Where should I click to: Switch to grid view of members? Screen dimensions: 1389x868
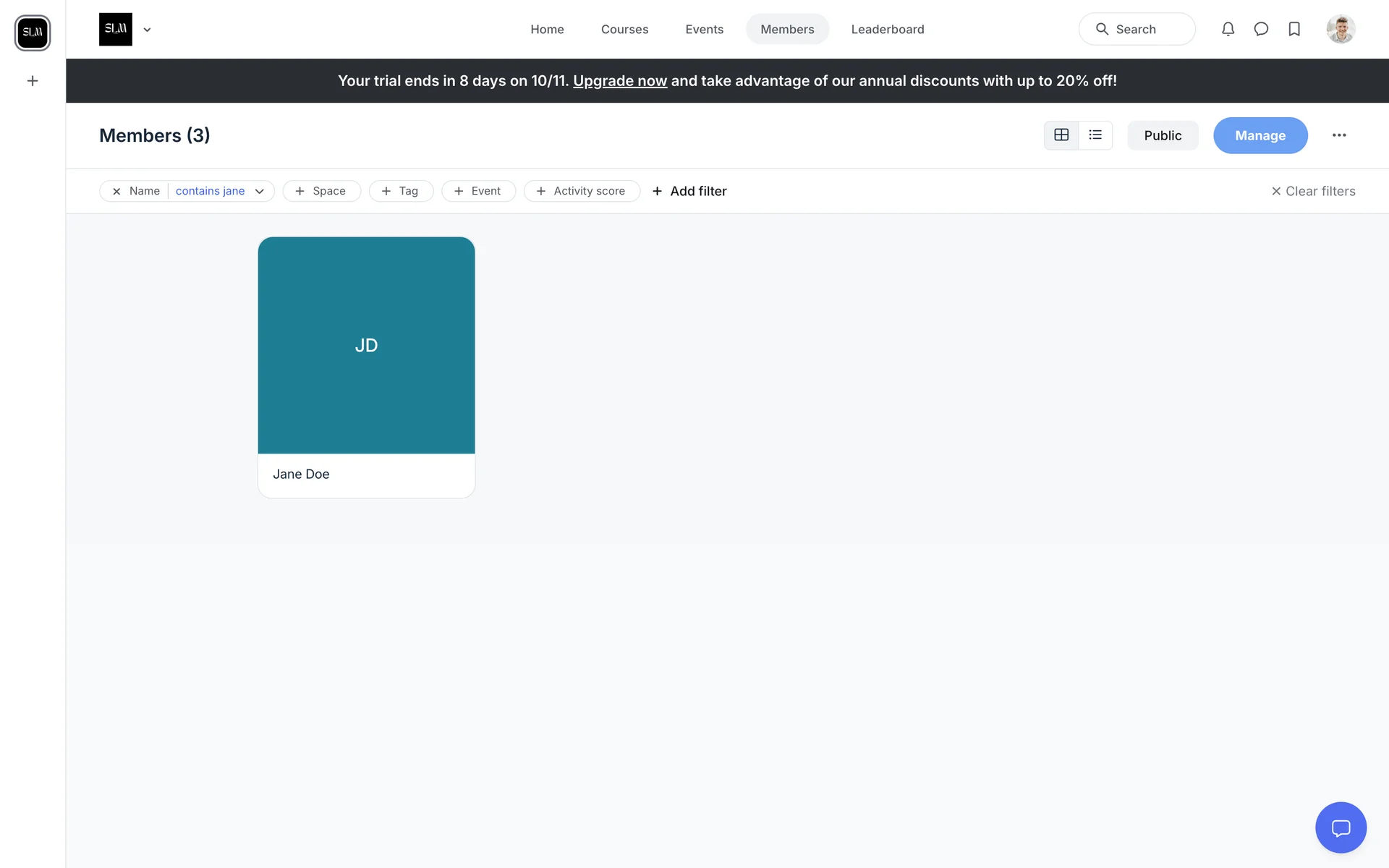coord(1061,135)
